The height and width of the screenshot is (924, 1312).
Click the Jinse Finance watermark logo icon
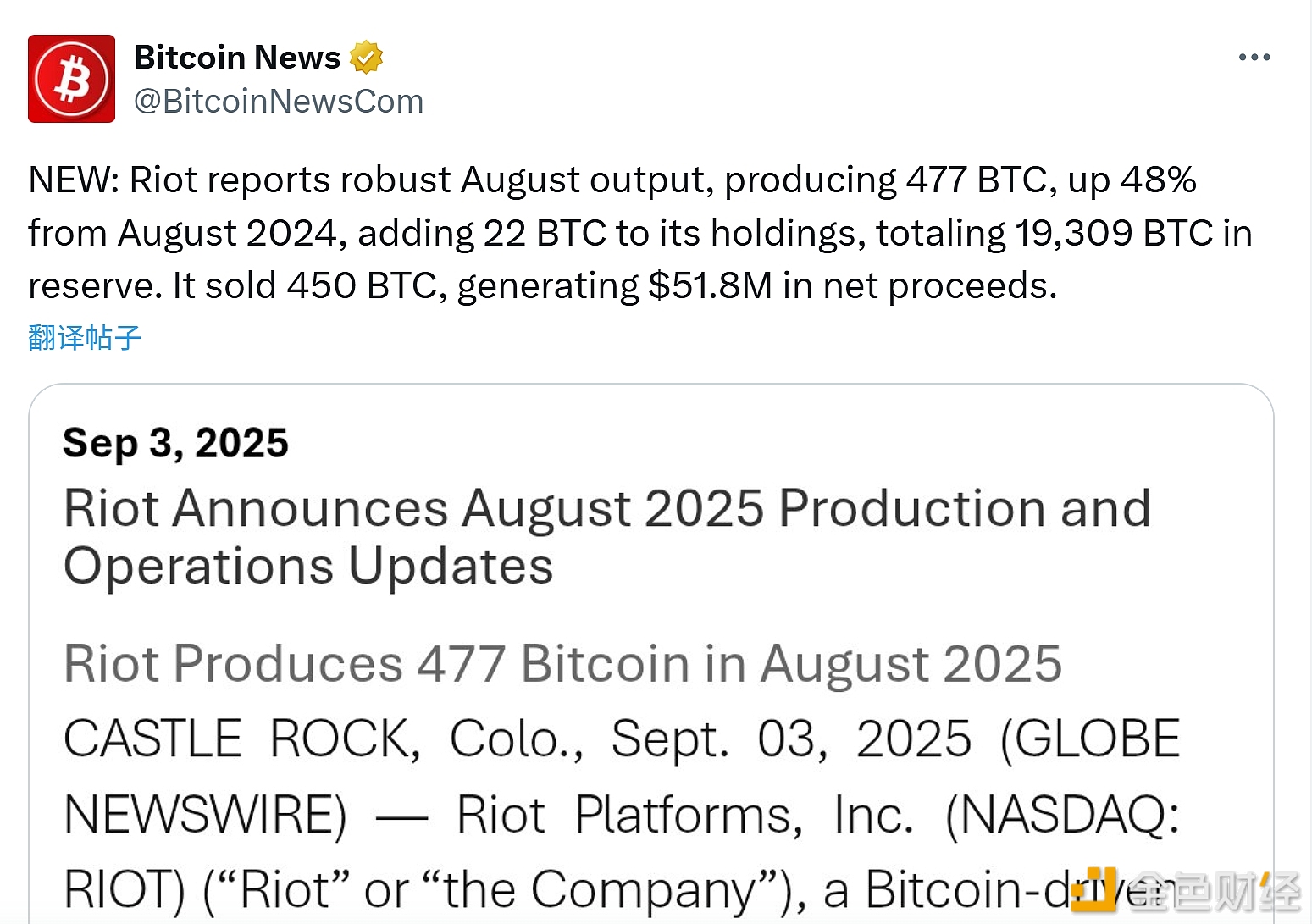pyautogui.click(x=1093, y=891)
